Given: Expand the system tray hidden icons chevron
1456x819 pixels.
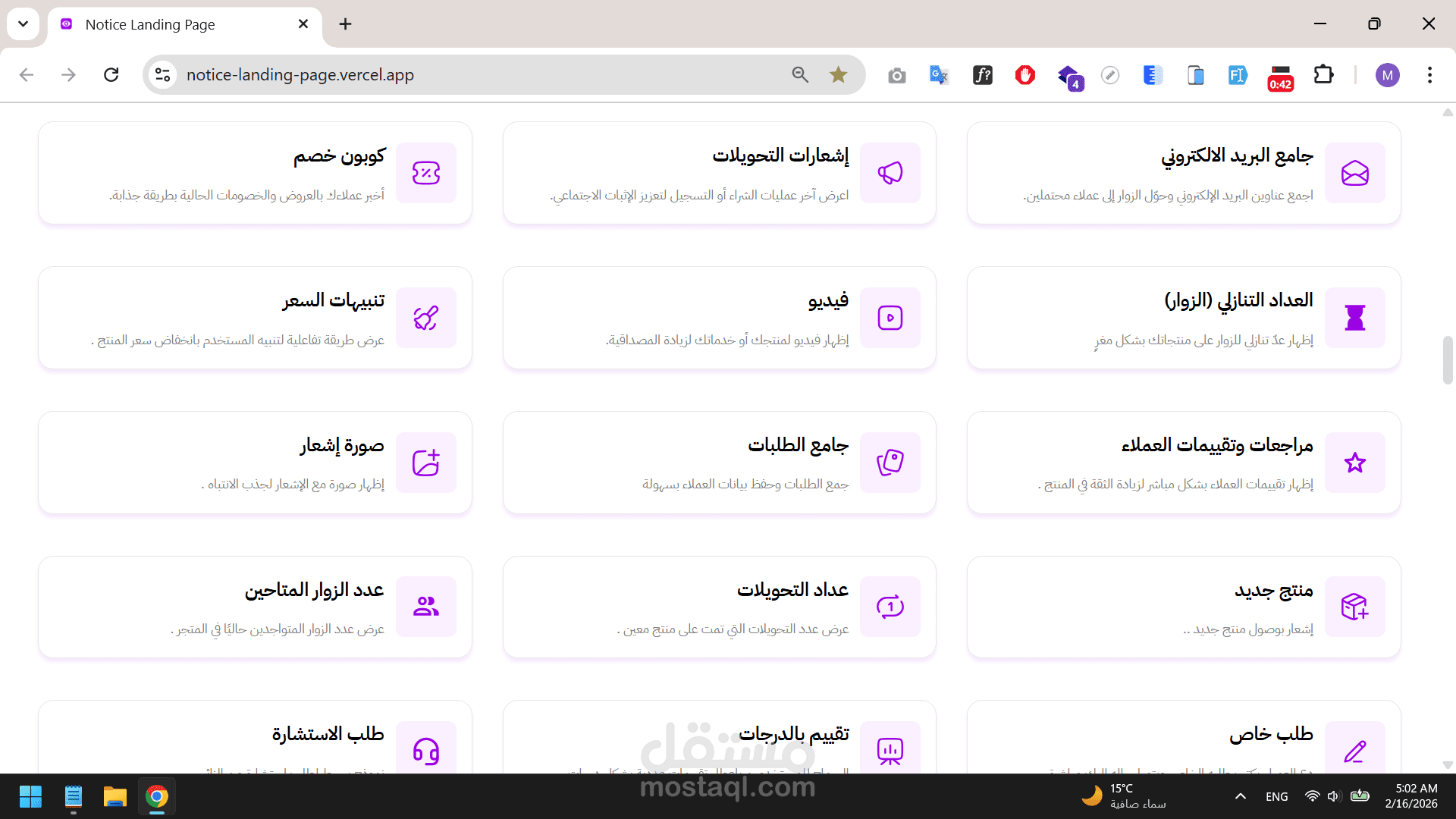Looking at the screenshot, I should point(1240,796).
